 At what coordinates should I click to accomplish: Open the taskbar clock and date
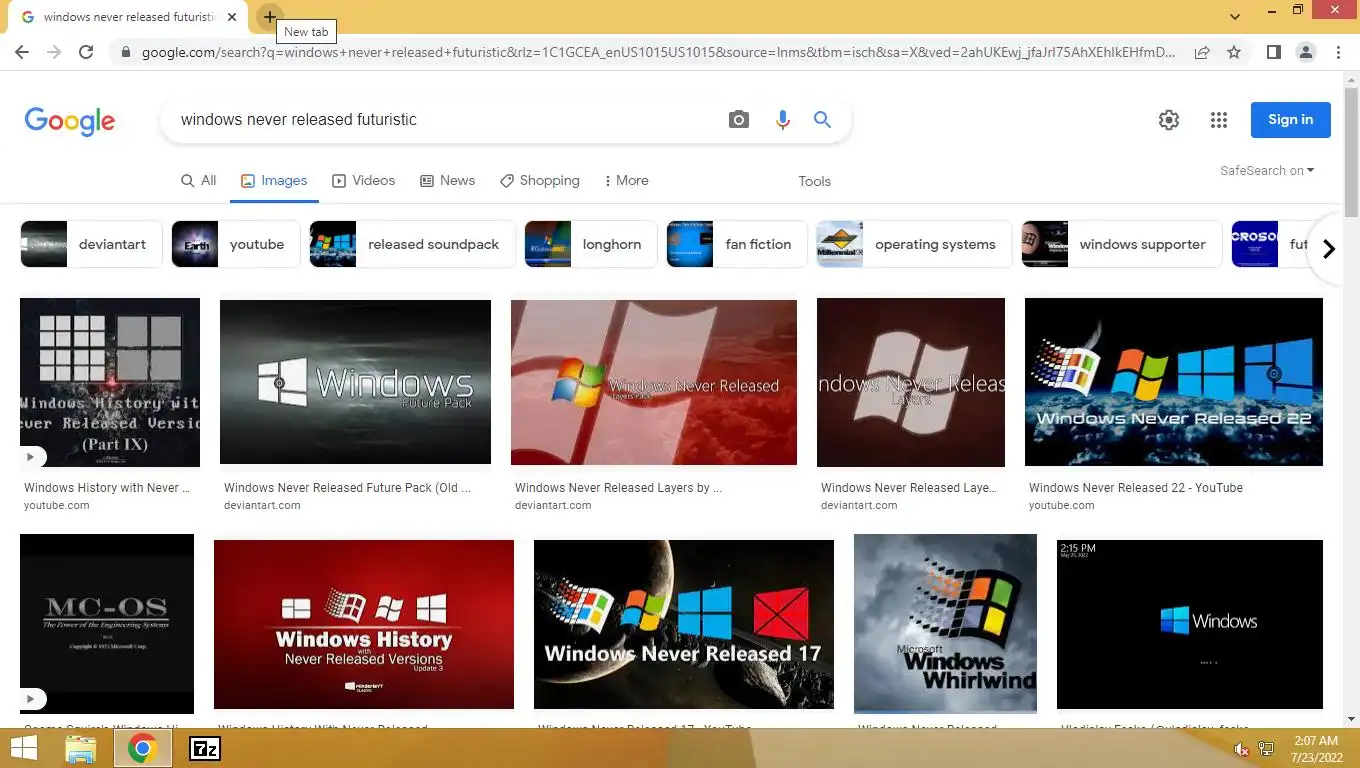1314,748
